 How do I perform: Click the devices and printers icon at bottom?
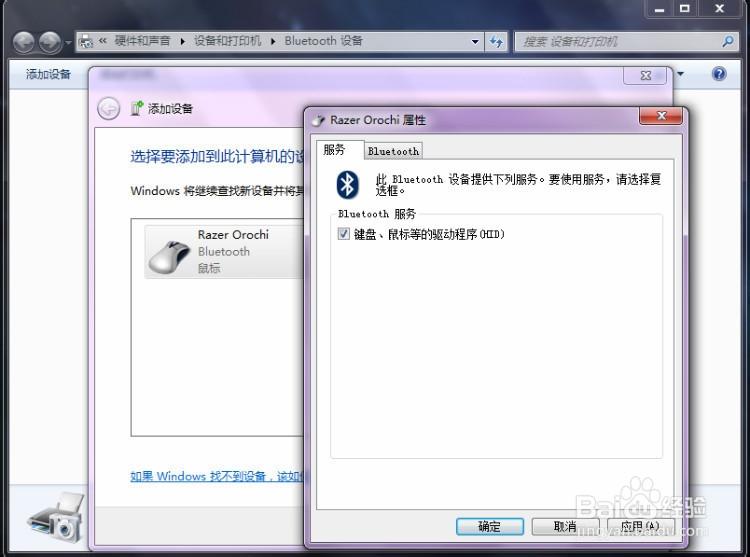point(56,518)
